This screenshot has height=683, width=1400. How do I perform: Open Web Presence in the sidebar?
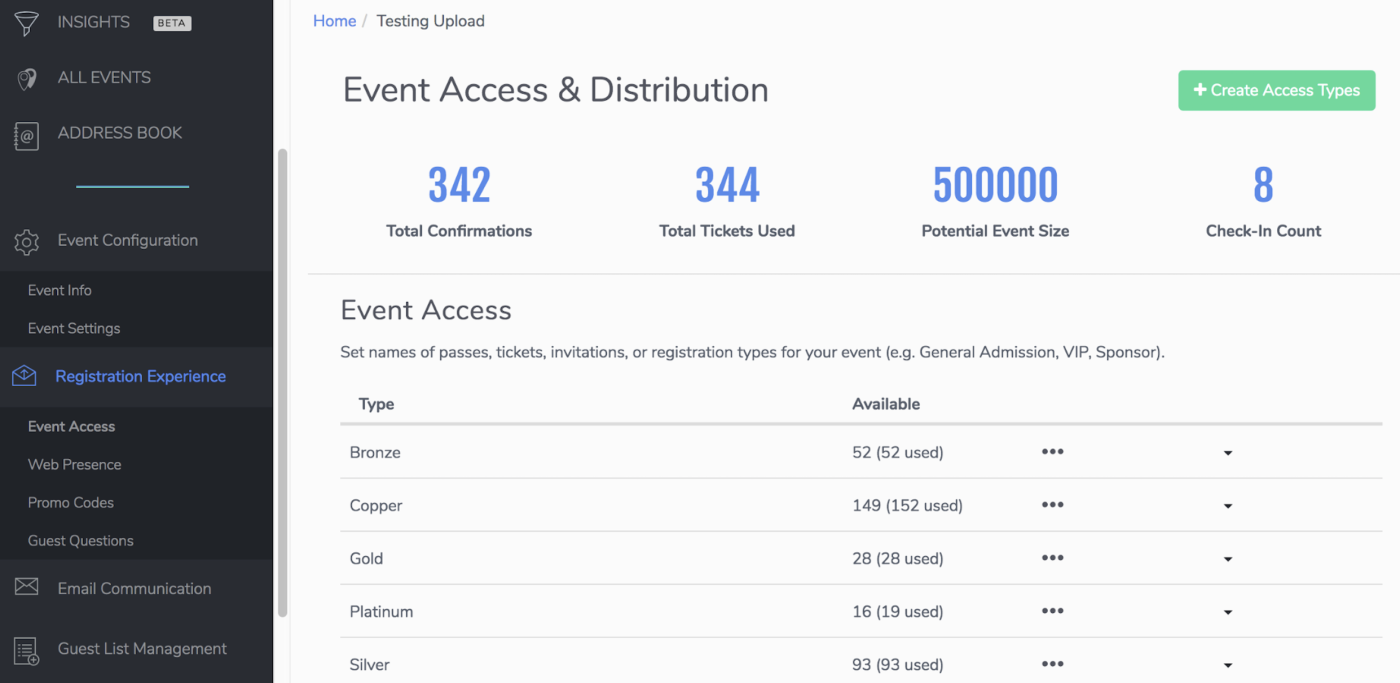[x=75, y=464]
